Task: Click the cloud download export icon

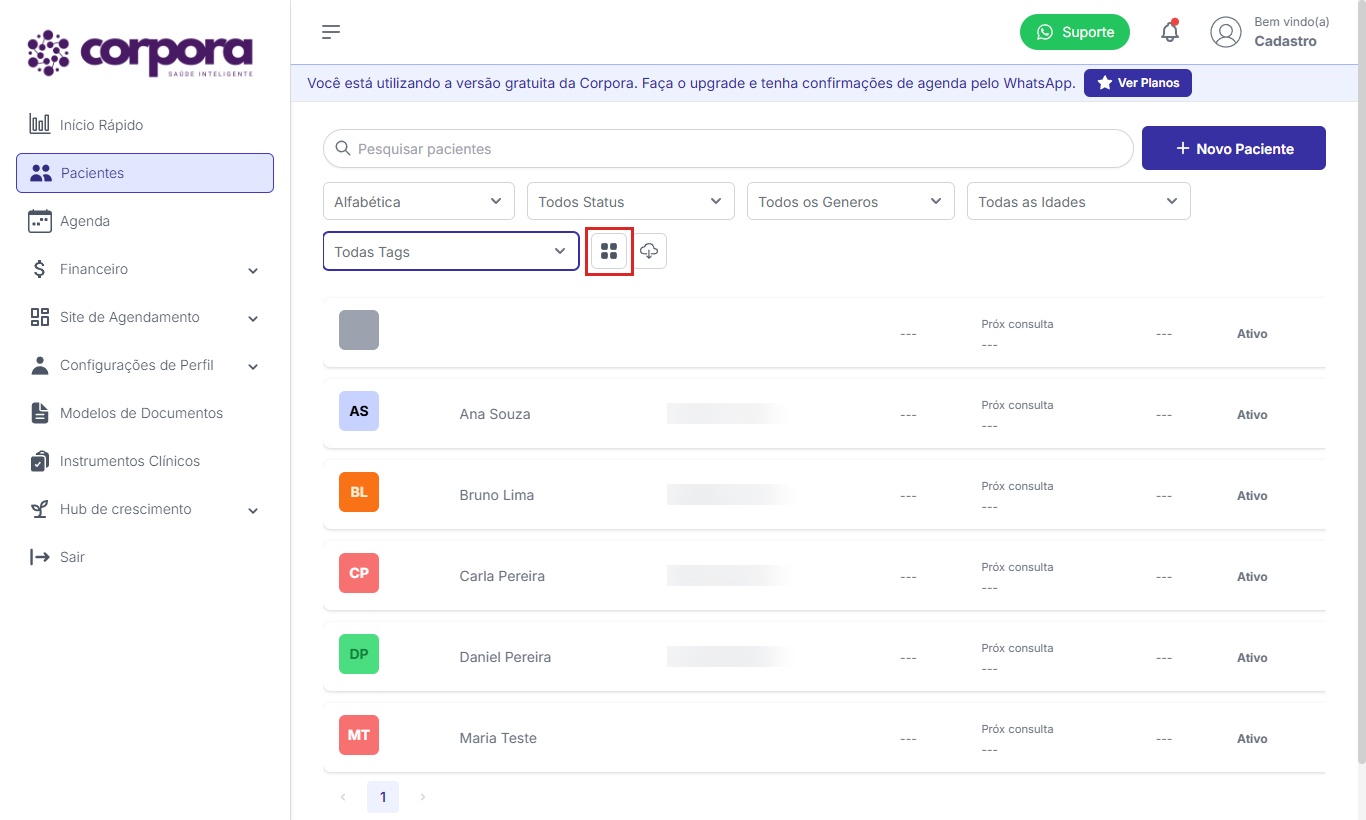Action: (649, 251)
